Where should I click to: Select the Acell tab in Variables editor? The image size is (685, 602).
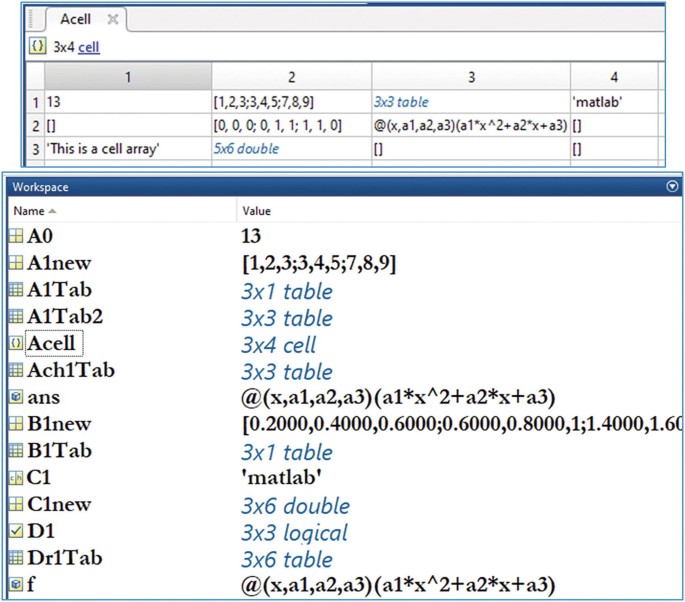77,19
